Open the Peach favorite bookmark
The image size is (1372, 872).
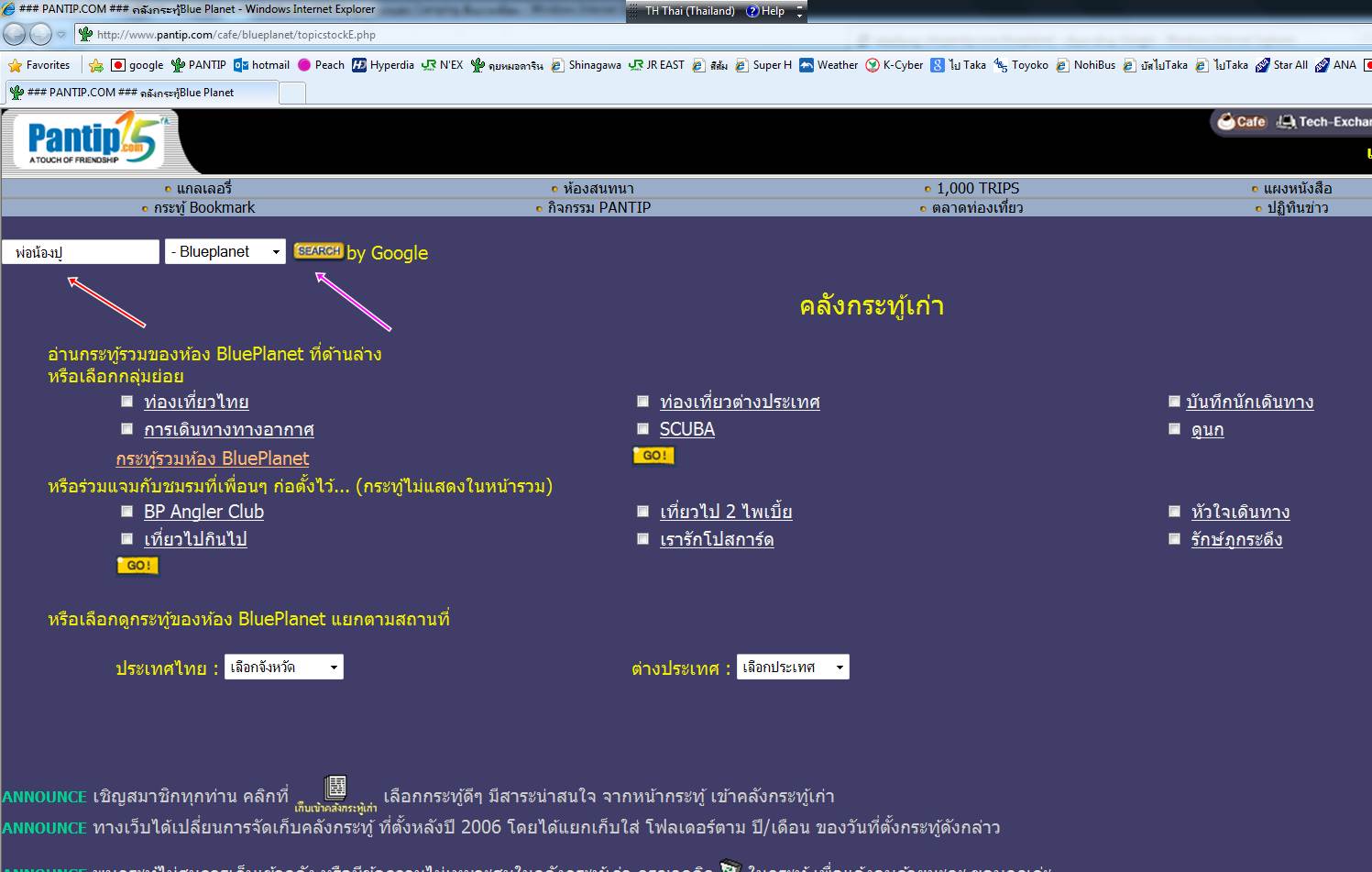(321, 65)
